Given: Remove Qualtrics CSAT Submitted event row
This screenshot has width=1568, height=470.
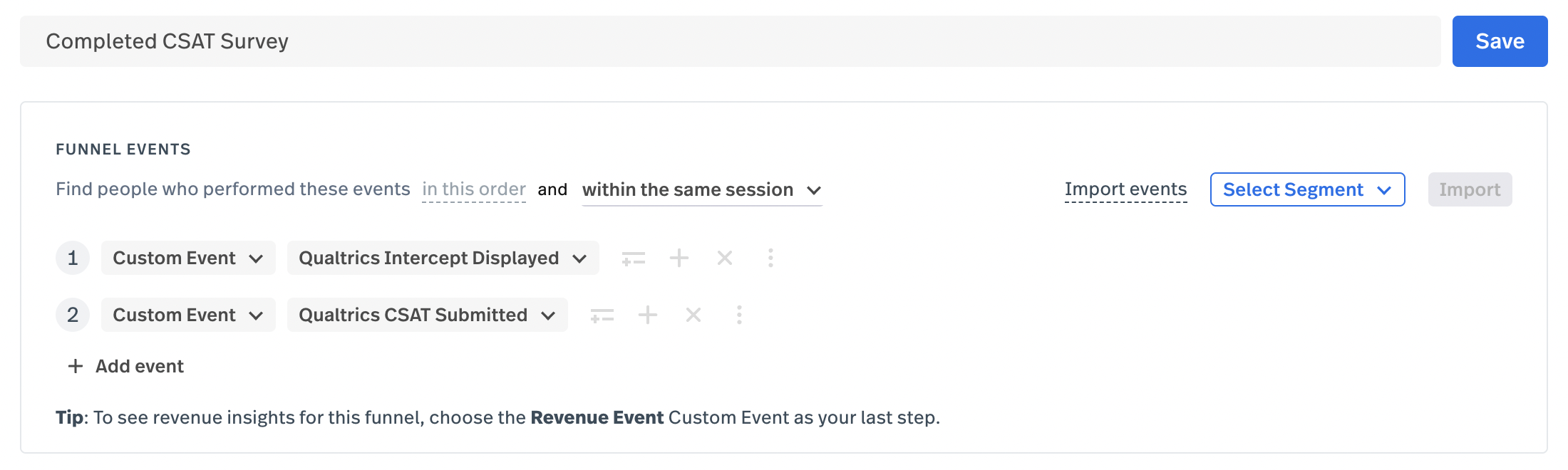Looking at the screenshot, I should 693,315.
